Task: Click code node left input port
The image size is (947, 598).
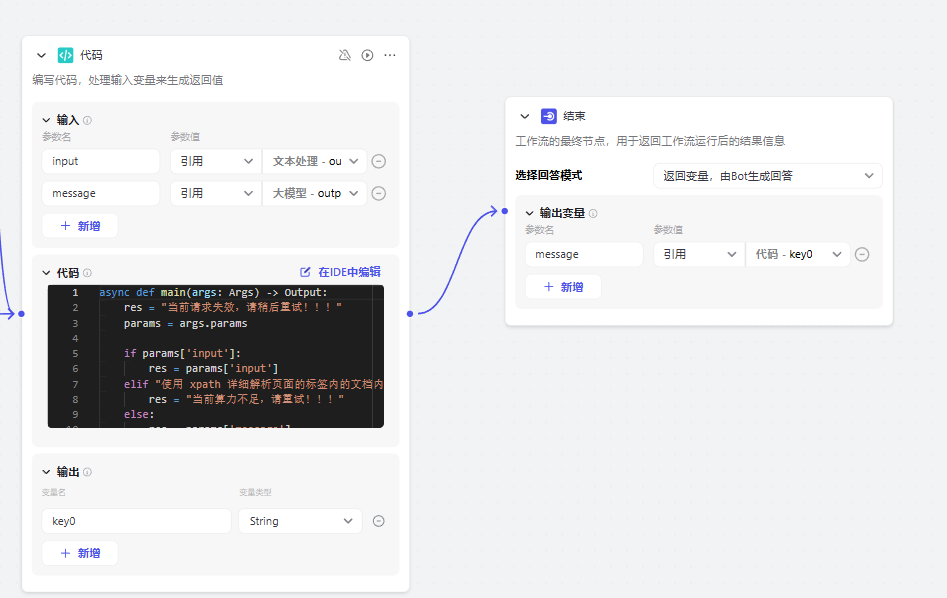Action: pos(21,313)
